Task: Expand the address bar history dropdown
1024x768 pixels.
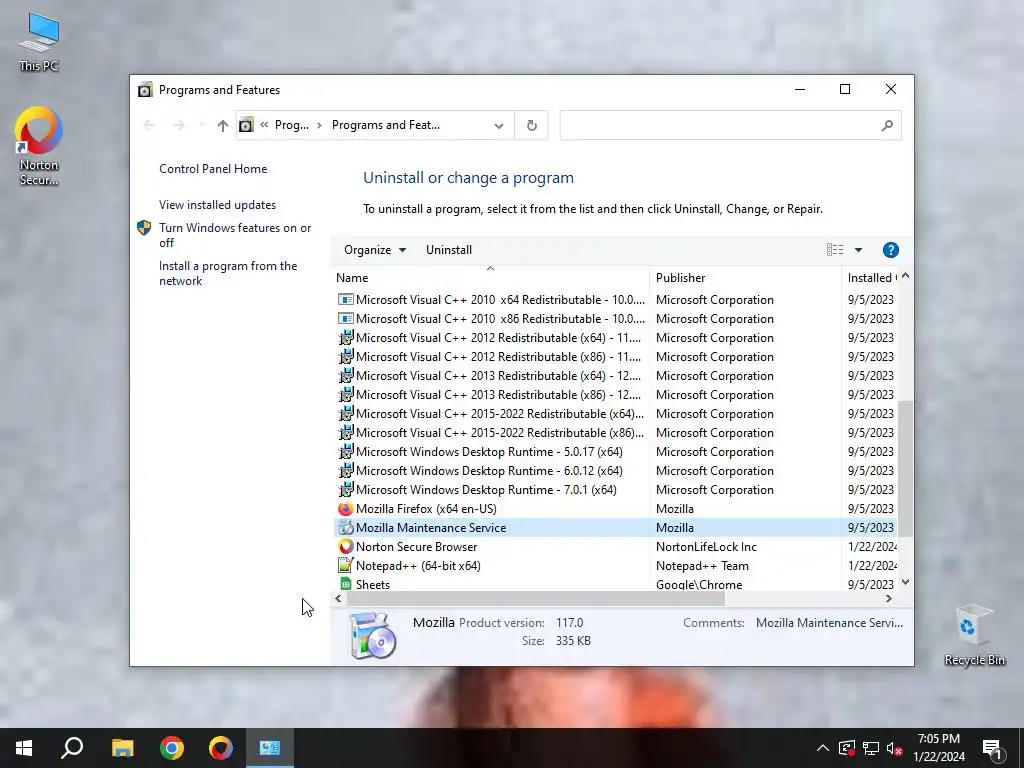Action: click(x=499, y=125)
